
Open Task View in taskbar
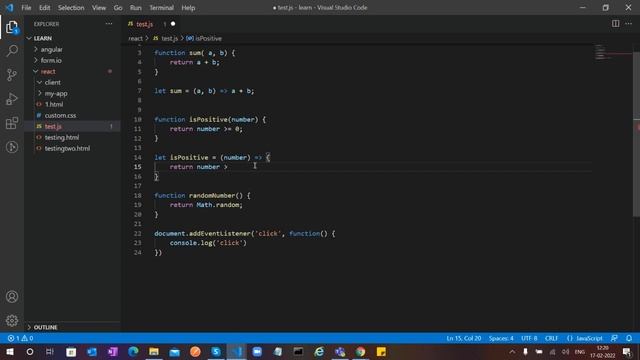50,352
